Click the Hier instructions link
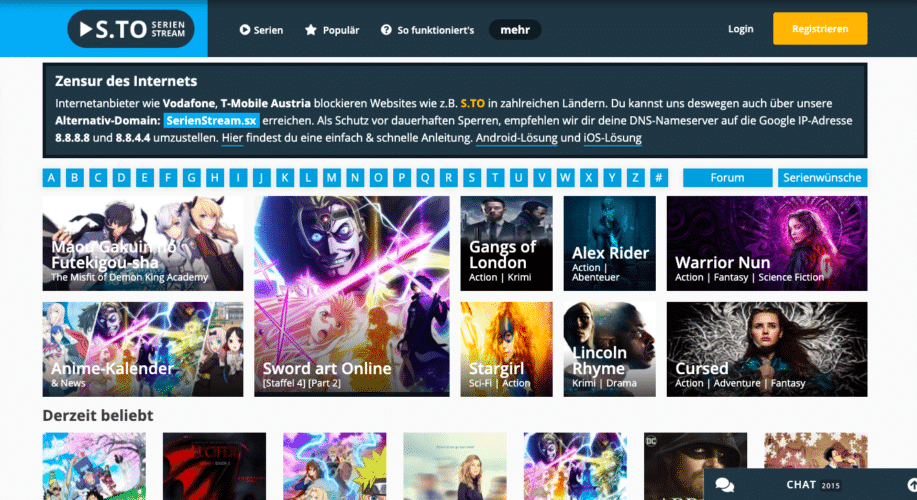Image resolution: width=917 pixels, height=500 pixels. [x=232, y=139]
